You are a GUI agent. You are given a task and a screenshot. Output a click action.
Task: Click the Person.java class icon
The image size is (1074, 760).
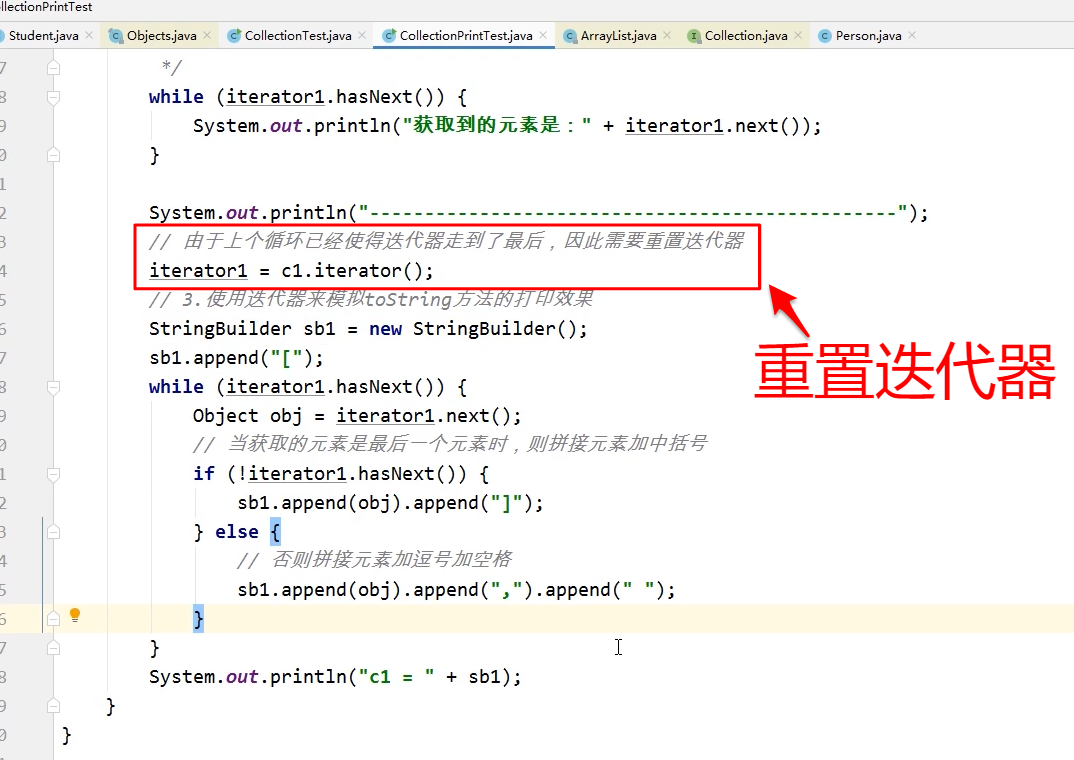click(825, 36)
